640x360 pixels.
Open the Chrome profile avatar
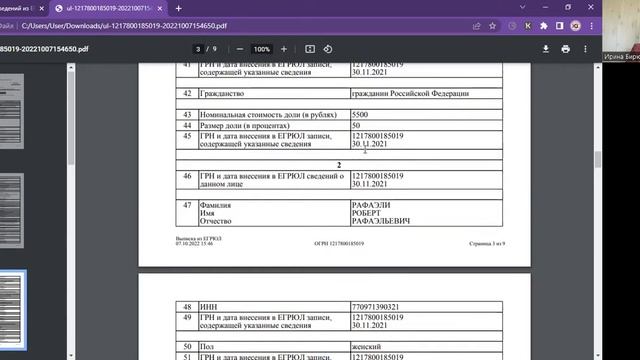pyautogui.click(x=576, y=26)
